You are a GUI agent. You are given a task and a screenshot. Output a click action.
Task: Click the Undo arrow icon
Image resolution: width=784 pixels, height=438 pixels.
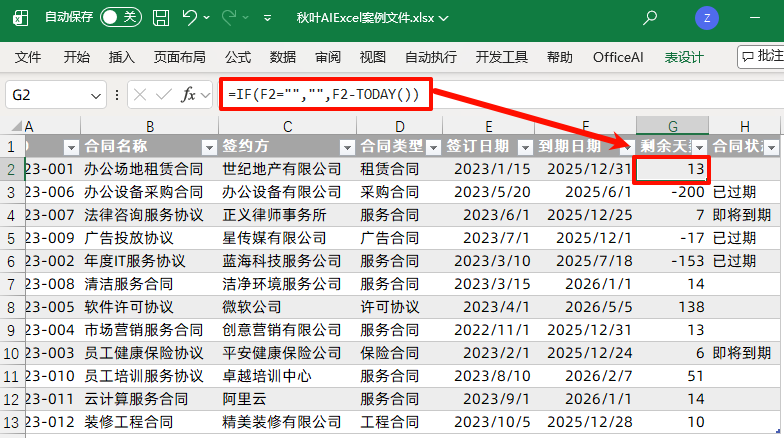(x=190, y=18)
